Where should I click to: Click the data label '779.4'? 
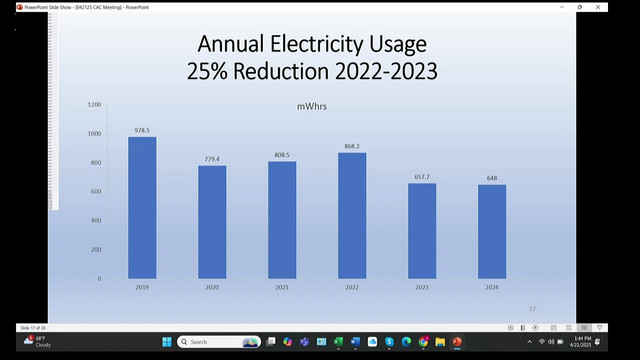pyautogui.click(x=212, y=159)
